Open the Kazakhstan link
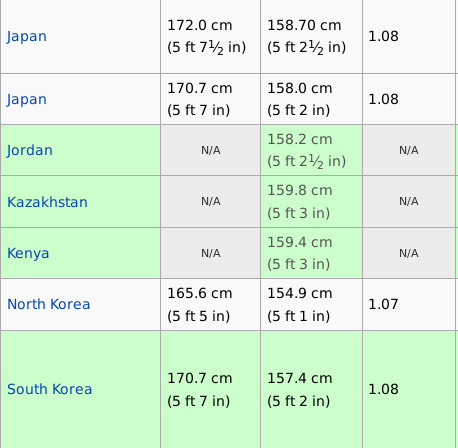The width and height of the screenshot is (458, 448). click(x=47, y=202)
